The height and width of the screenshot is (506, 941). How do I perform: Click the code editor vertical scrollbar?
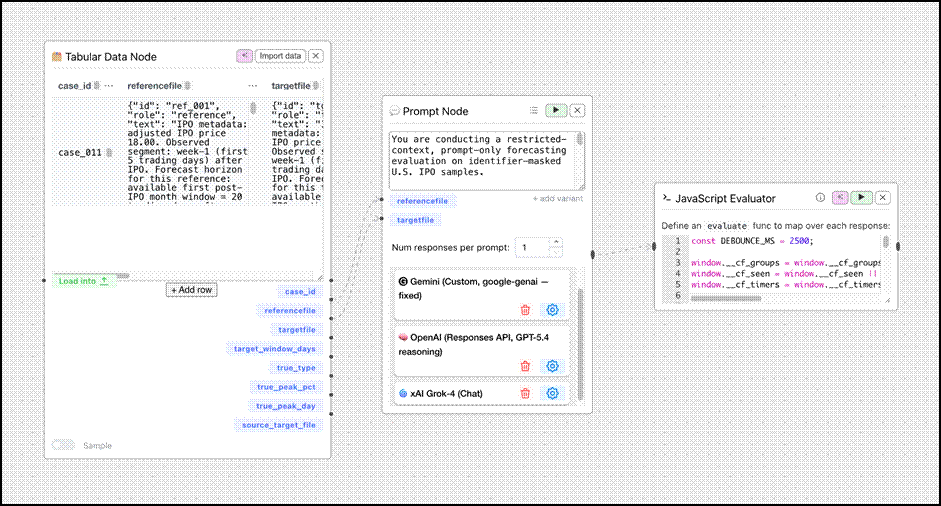tap(885, 242)
